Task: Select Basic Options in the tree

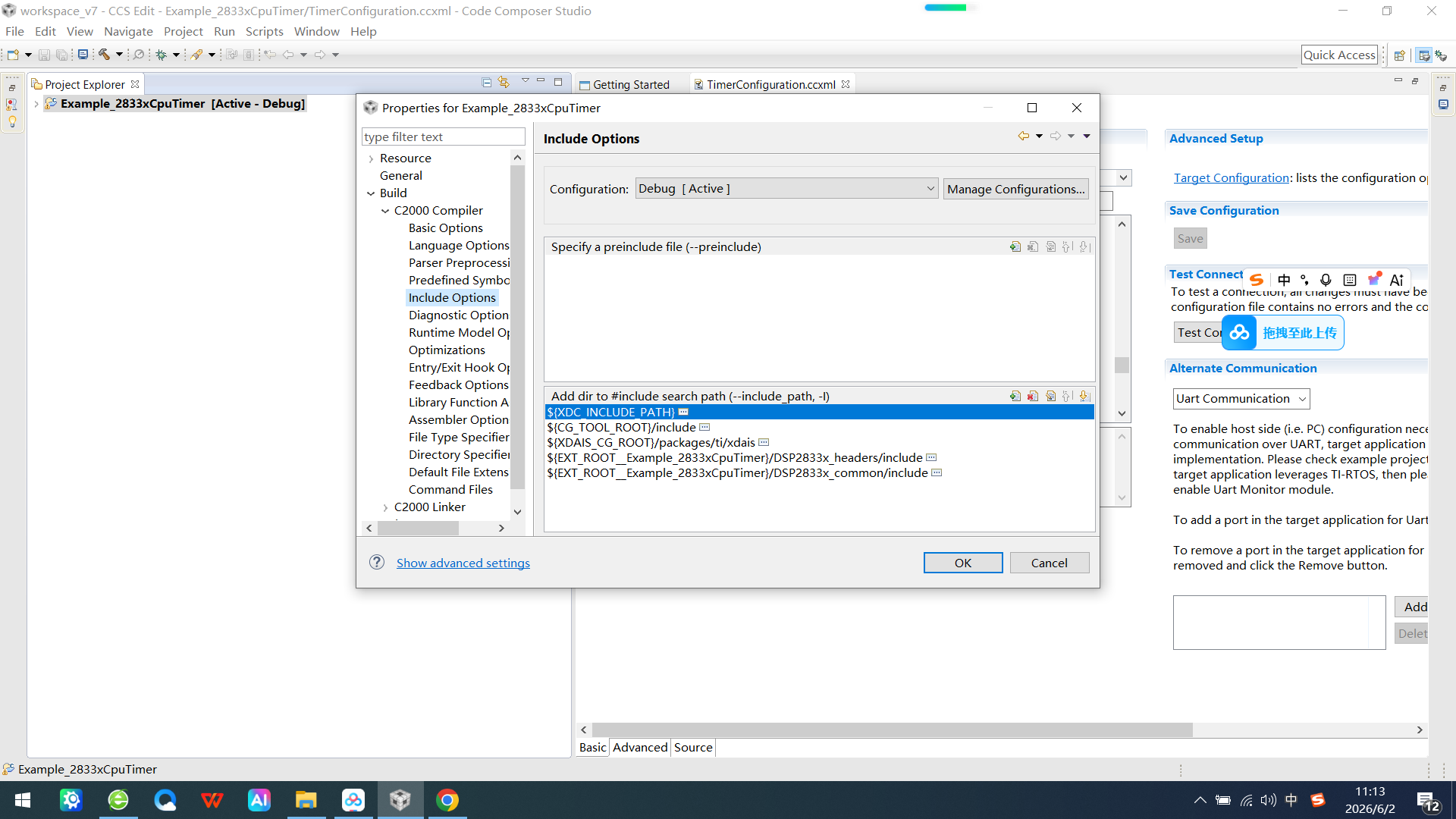Action: tap(445, 227)
